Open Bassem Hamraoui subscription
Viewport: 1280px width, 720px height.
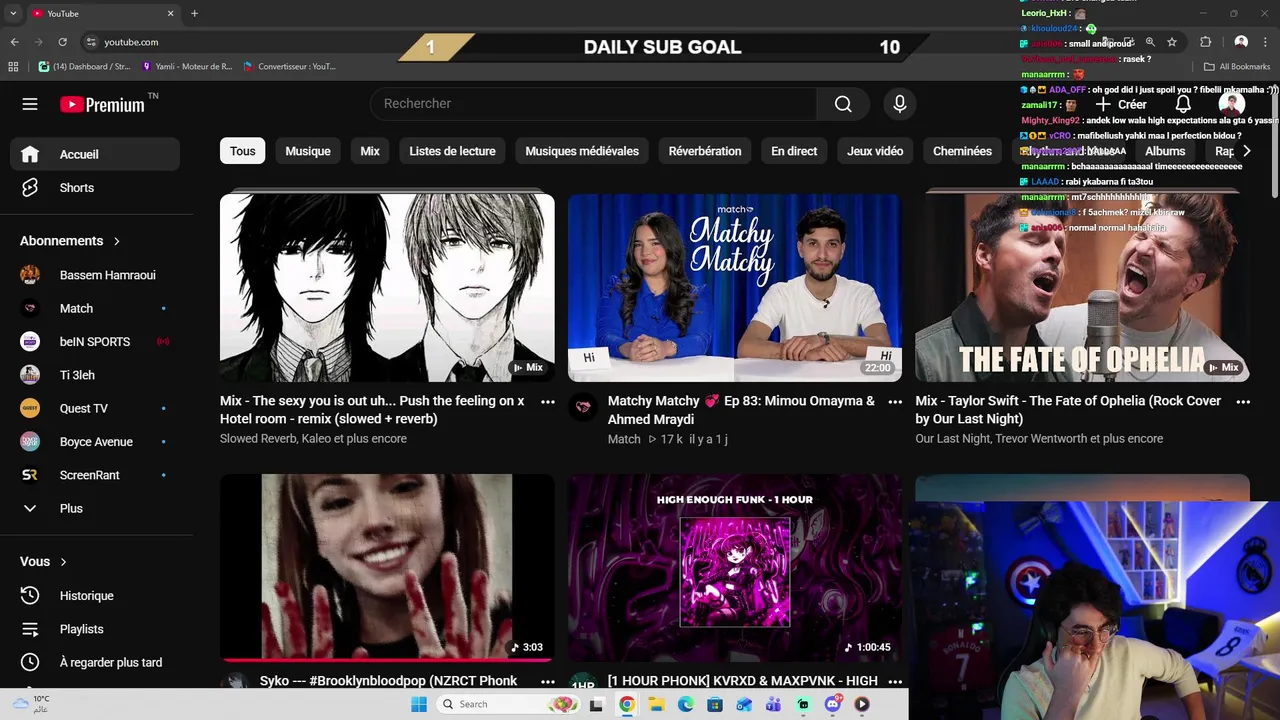pyautogui.click(x=95, y=275)
